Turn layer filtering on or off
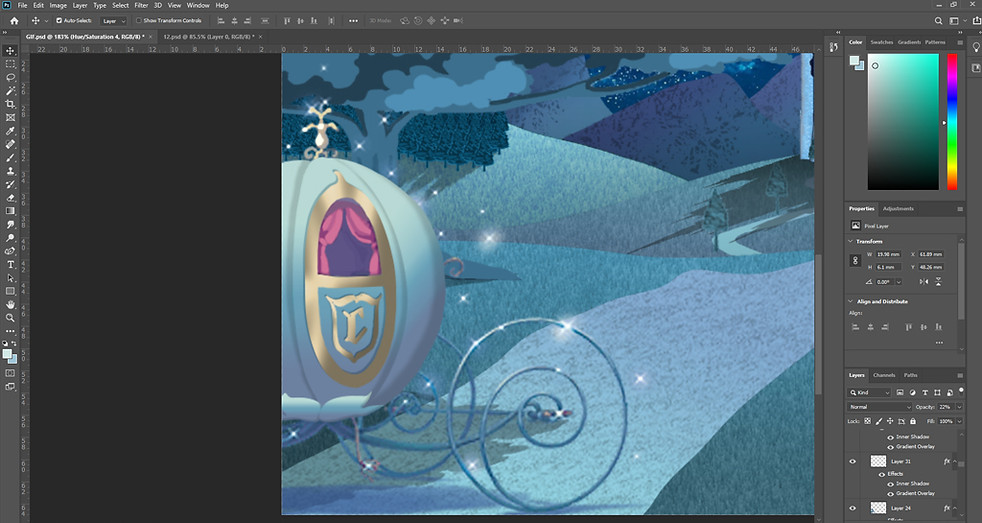The image size is (982, 523). click(961, 391)
